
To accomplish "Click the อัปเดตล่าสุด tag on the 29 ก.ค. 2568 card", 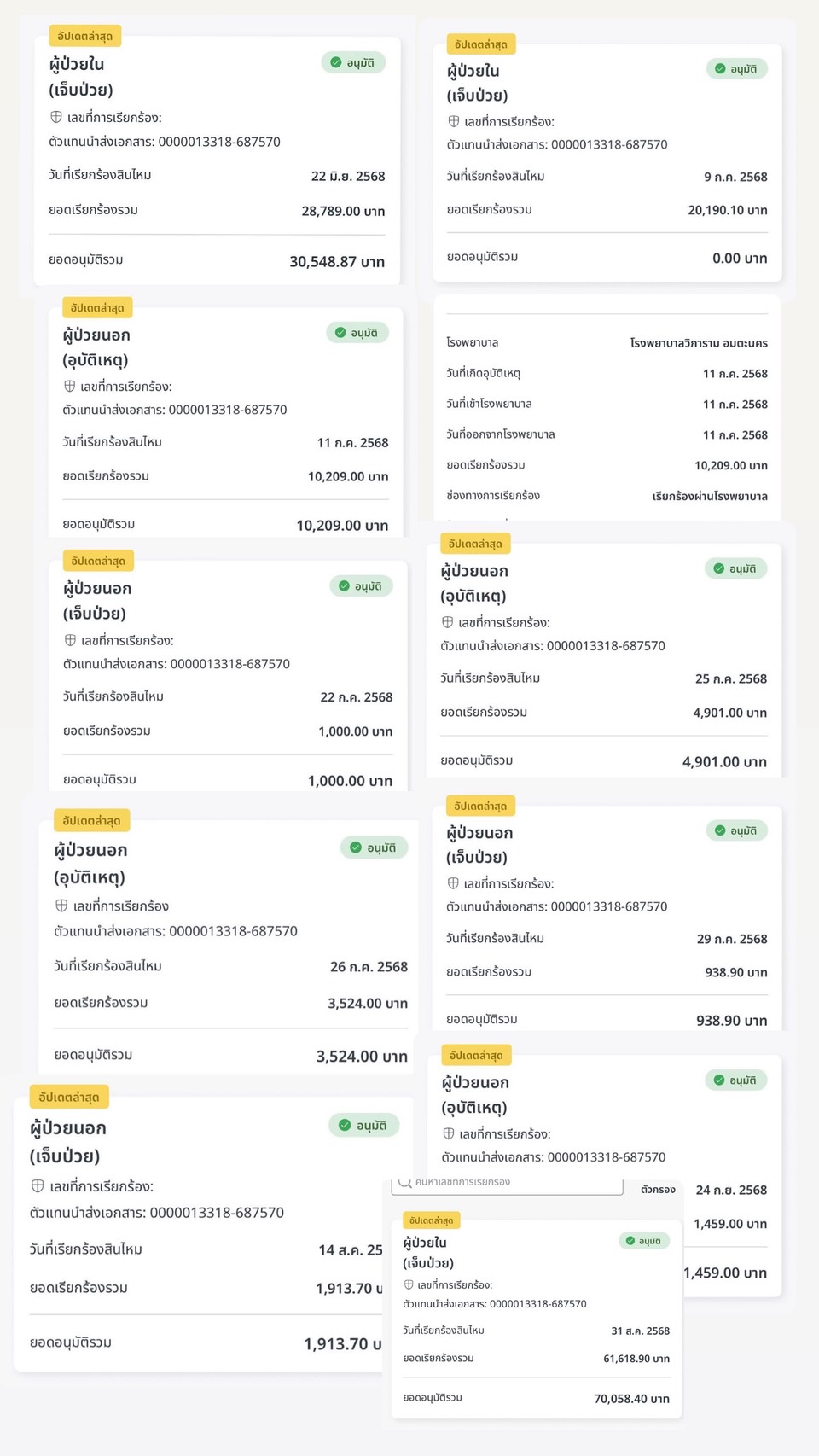I will pos(480,806).
